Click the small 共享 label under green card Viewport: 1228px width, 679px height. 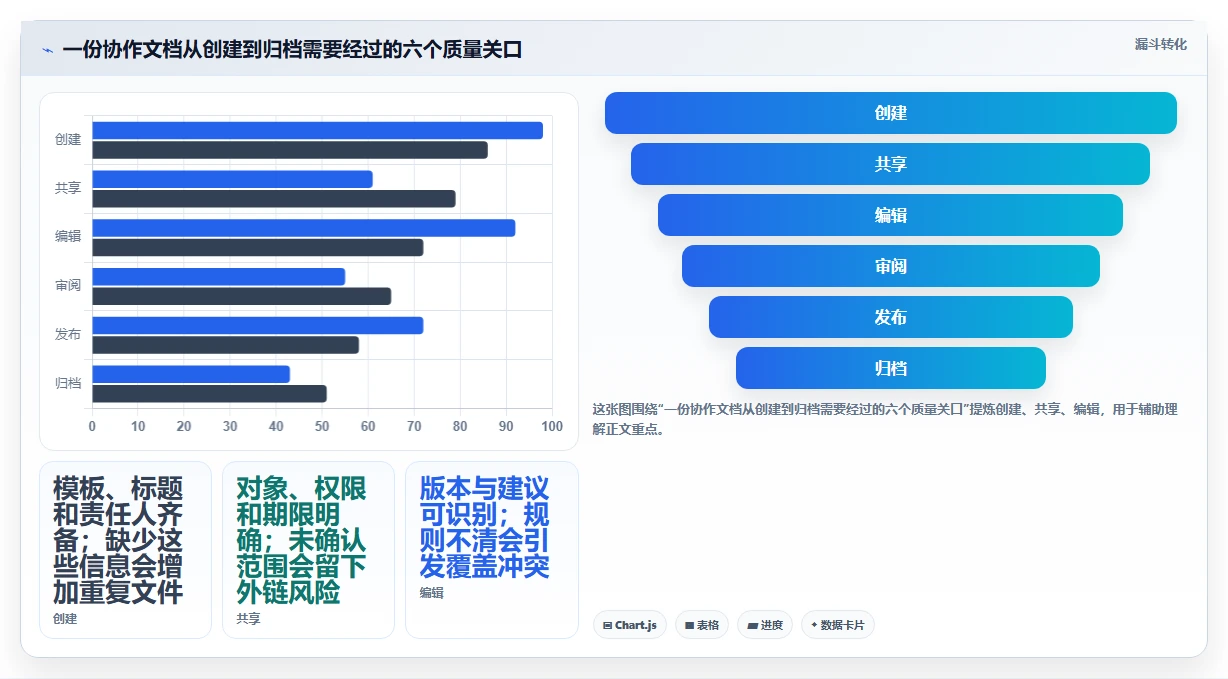point(248,619)
